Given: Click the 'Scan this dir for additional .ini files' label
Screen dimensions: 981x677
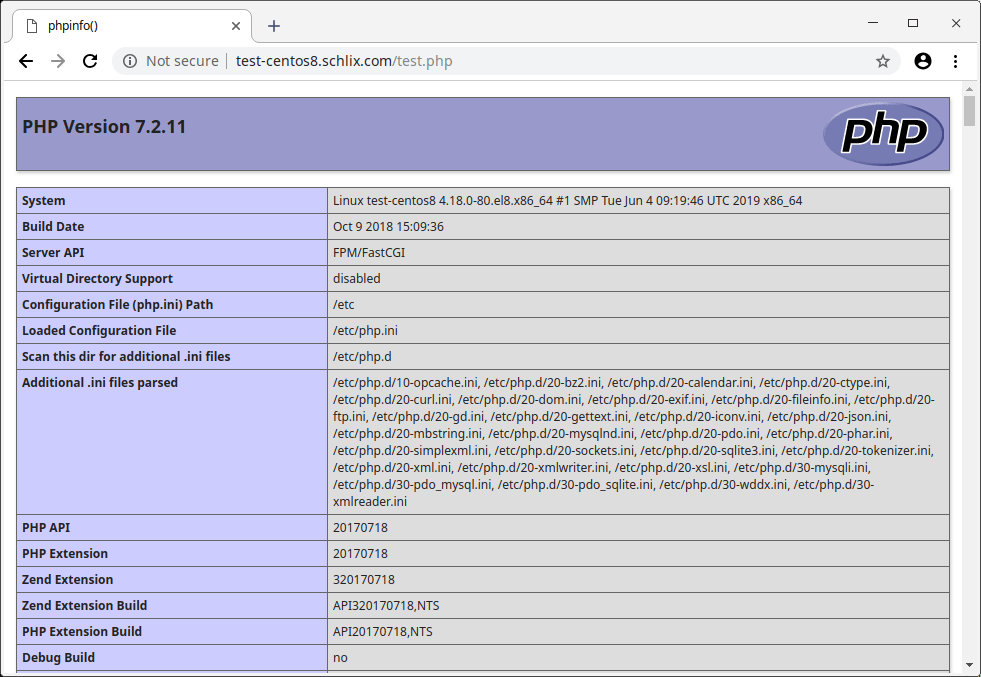Looking at the screenshot, I should [x=126, y=356].
